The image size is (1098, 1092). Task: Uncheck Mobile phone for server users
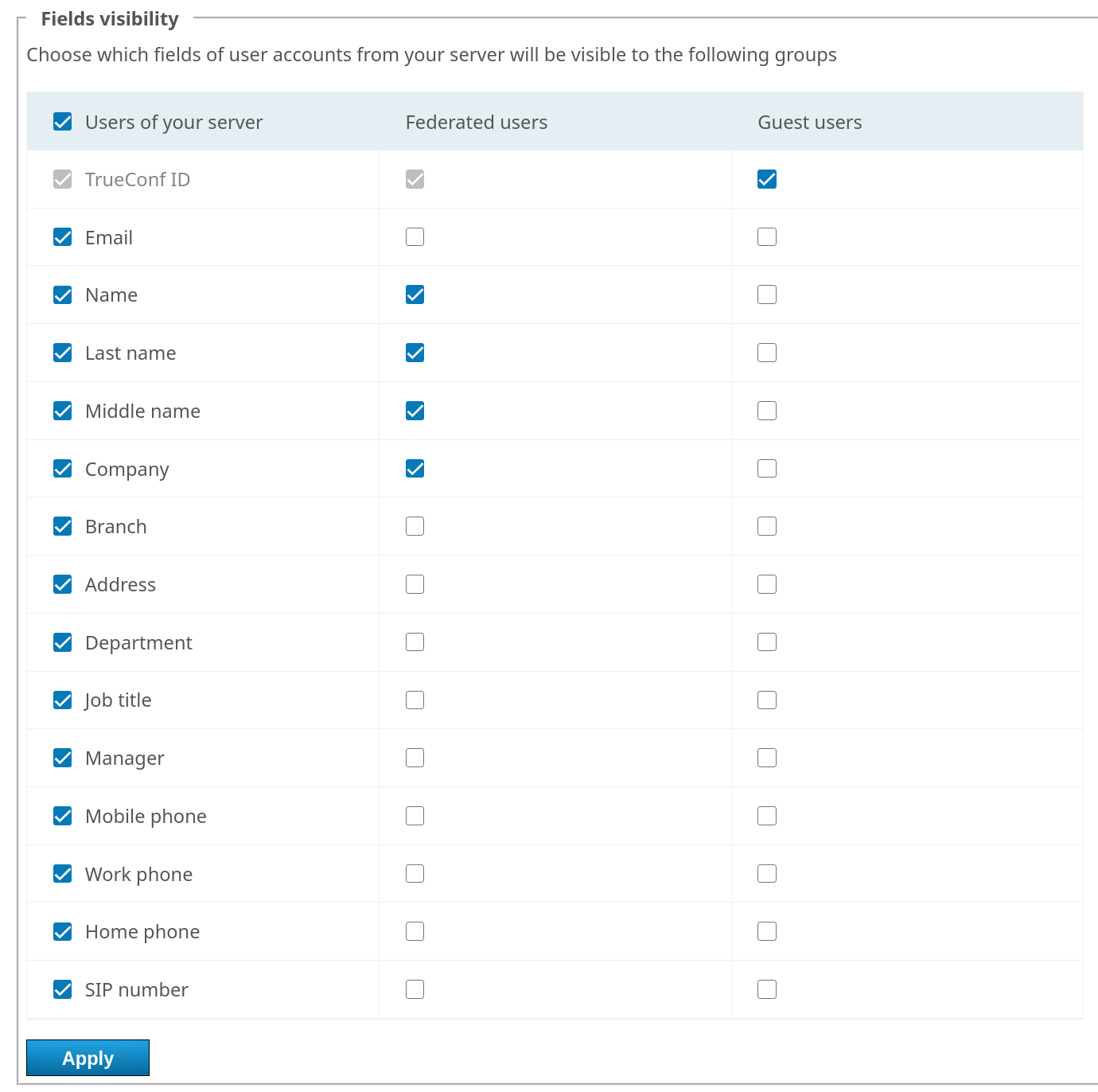click(63, 816)
